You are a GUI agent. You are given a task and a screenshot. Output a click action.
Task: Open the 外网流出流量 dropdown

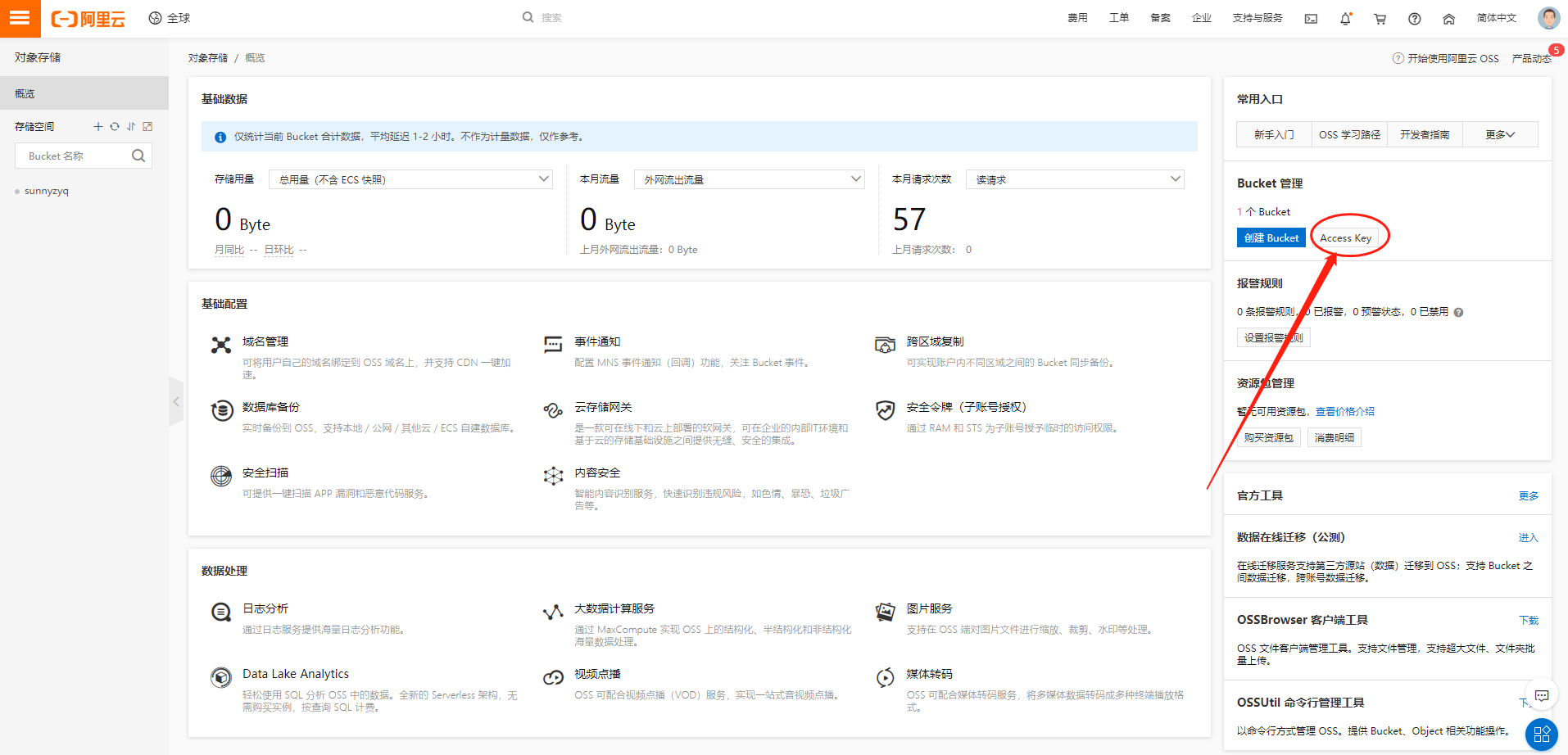pos(750,179)
